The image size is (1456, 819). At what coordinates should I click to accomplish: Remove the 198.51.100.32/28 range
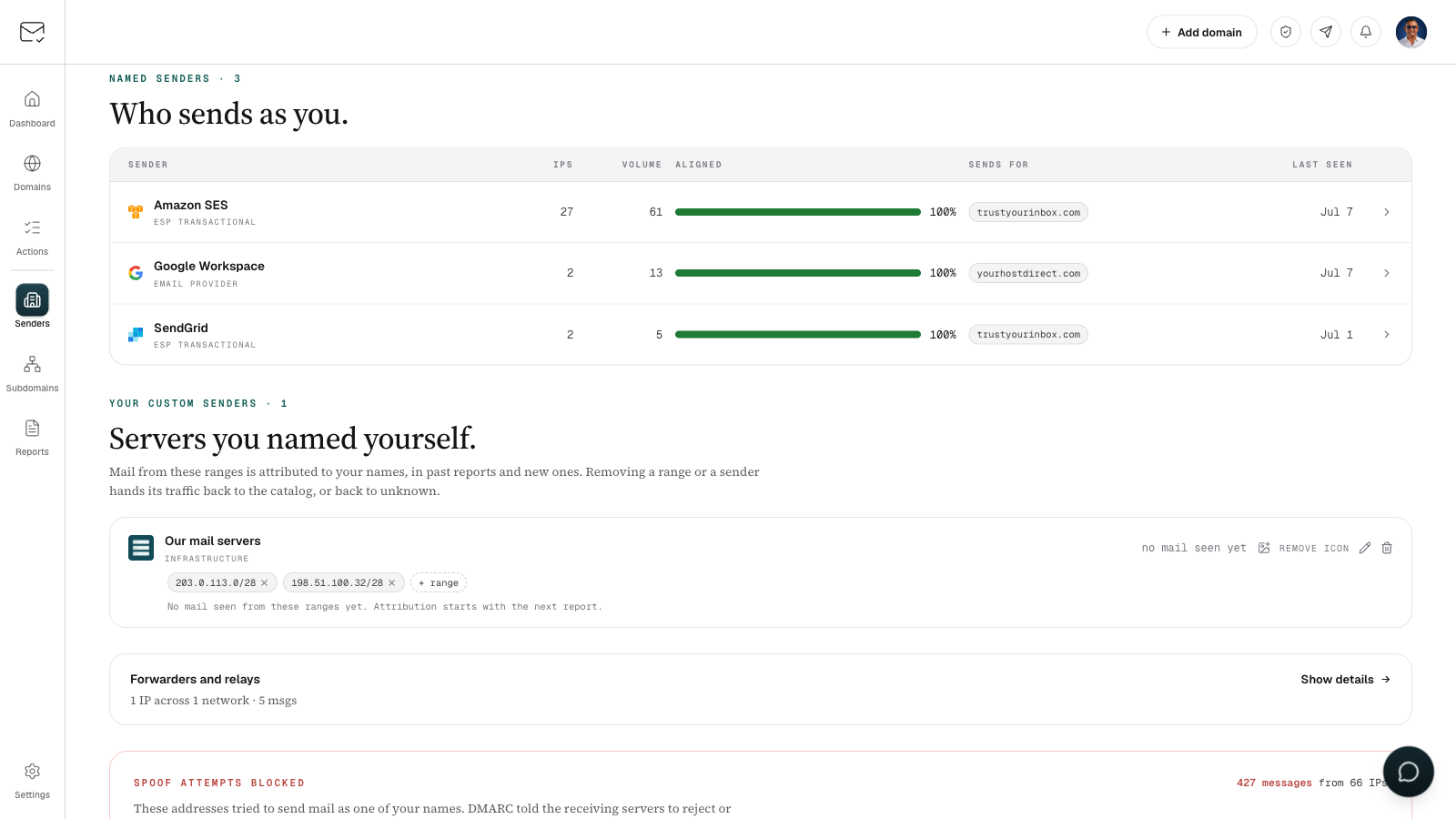(392, 582)
